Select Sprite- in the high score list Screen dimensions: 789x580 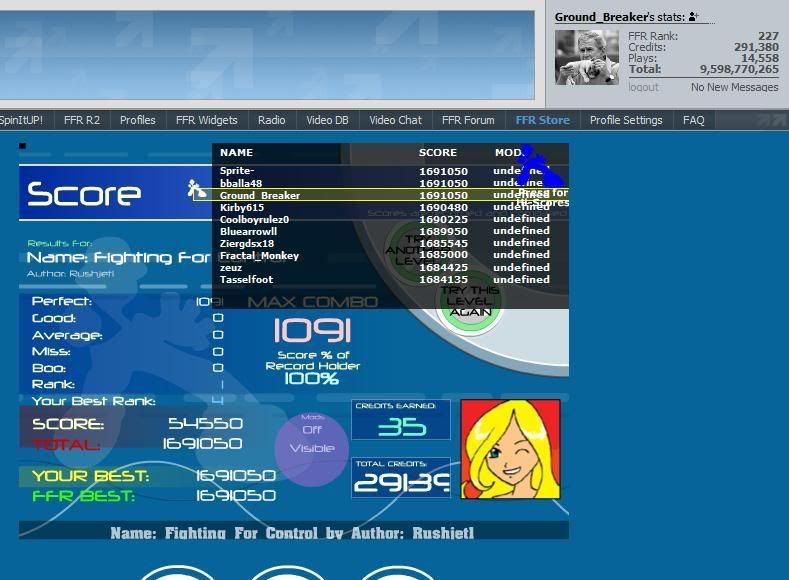[x=237, y=171]
